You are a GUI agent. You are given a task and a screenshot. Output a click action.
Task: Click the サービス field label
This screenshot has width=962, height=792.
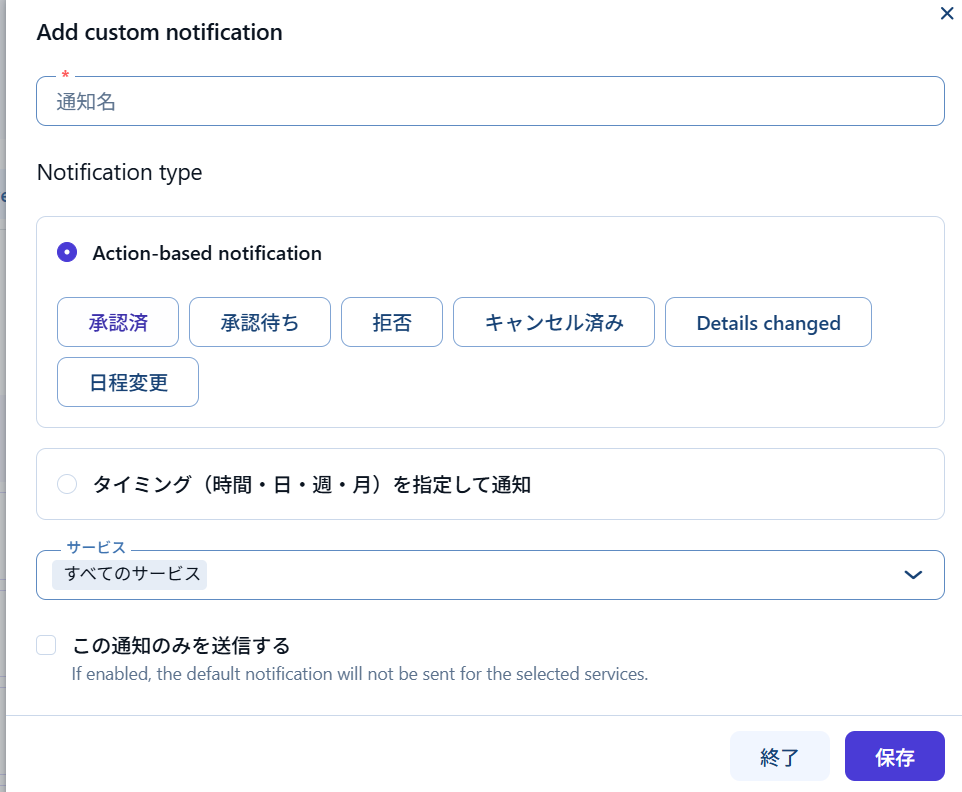[x=96, y=548]
